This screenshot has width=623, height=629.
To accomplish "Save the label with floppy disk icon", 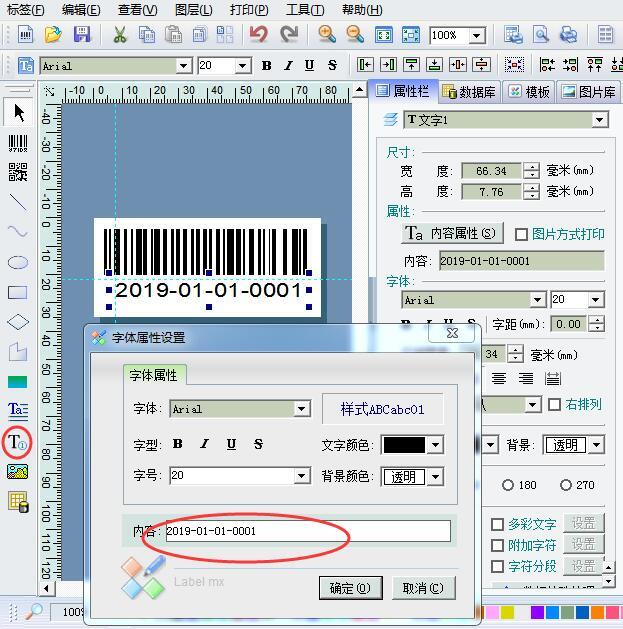I will (82, 35).
